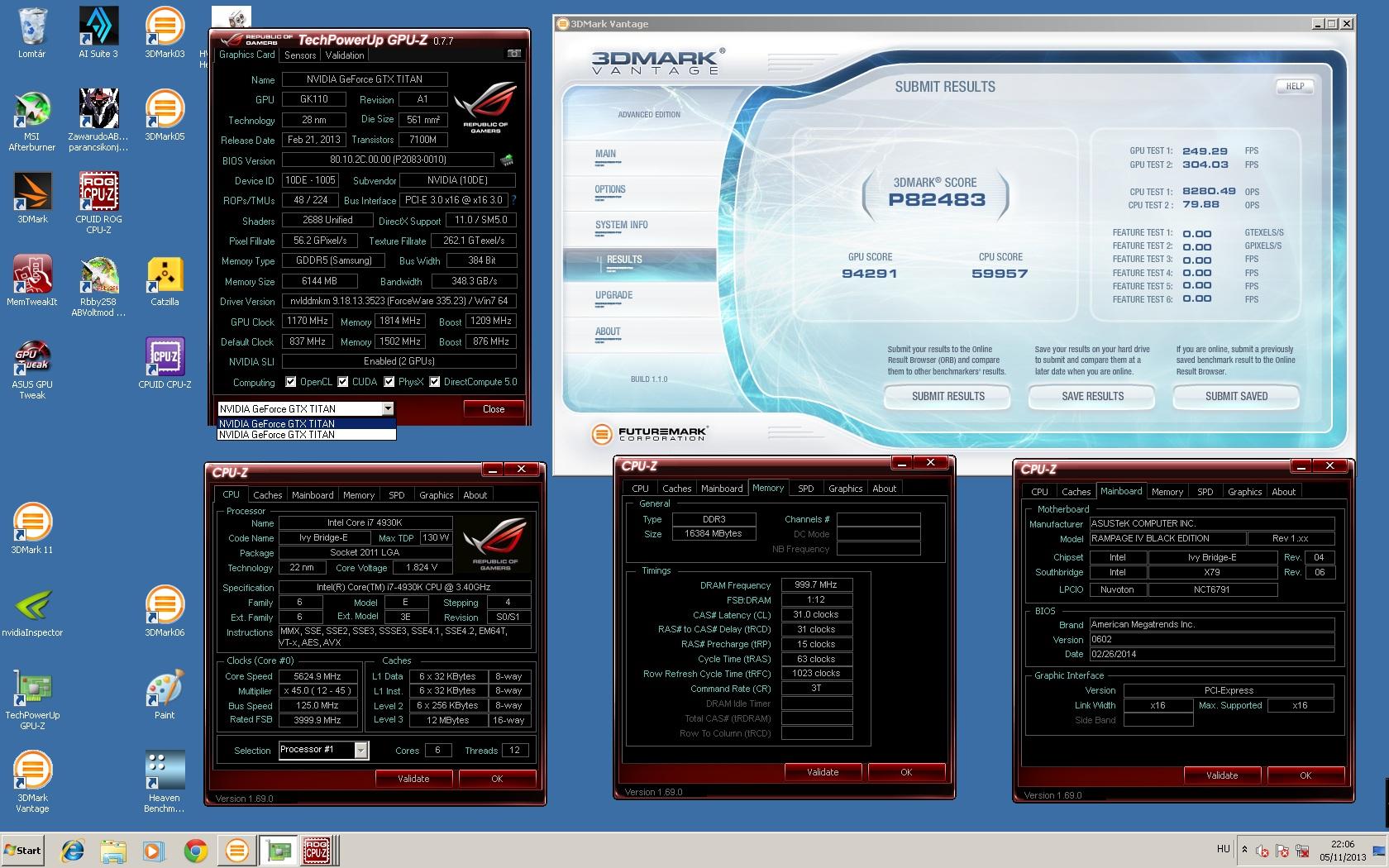1389x868 pixels.
Task: Open the Caches tab in the CPU-Z CPU window
Action: tap(268, 495)
